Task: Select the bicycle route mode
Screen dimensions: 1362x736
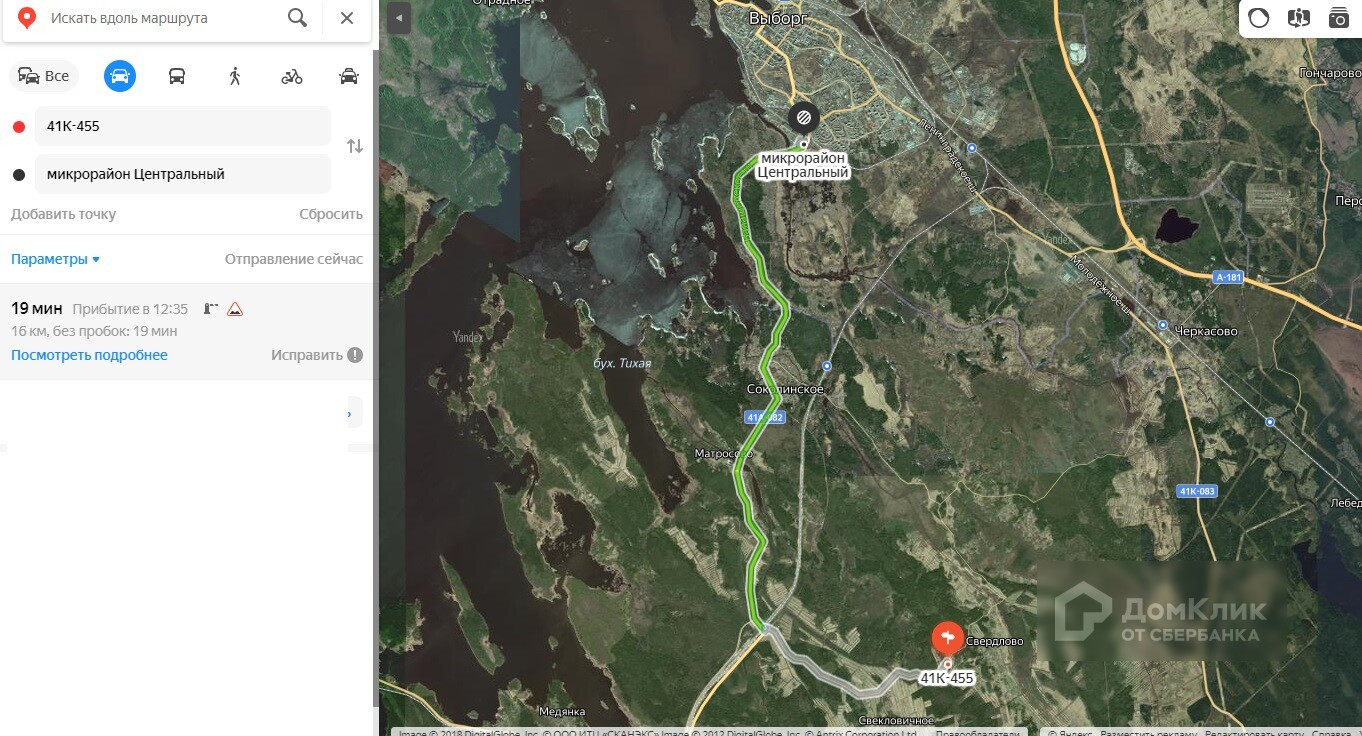Action: 292,76
